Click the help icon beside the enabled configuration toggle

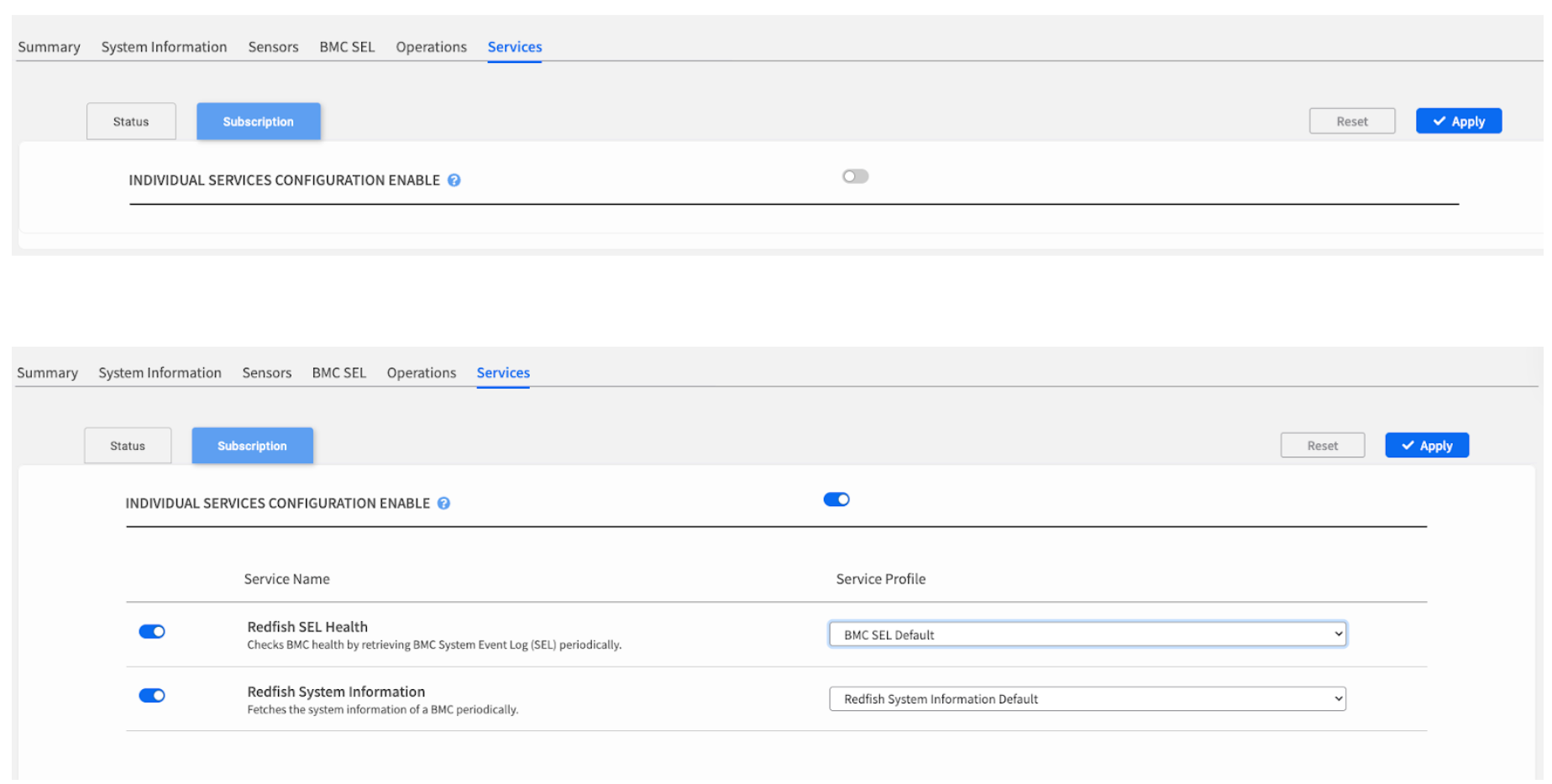[443, 504]
